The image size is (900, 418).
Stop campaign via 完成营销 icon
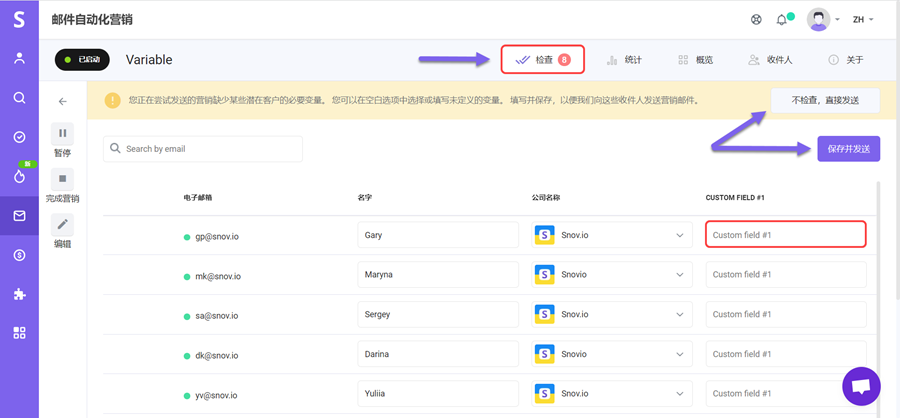63,179
